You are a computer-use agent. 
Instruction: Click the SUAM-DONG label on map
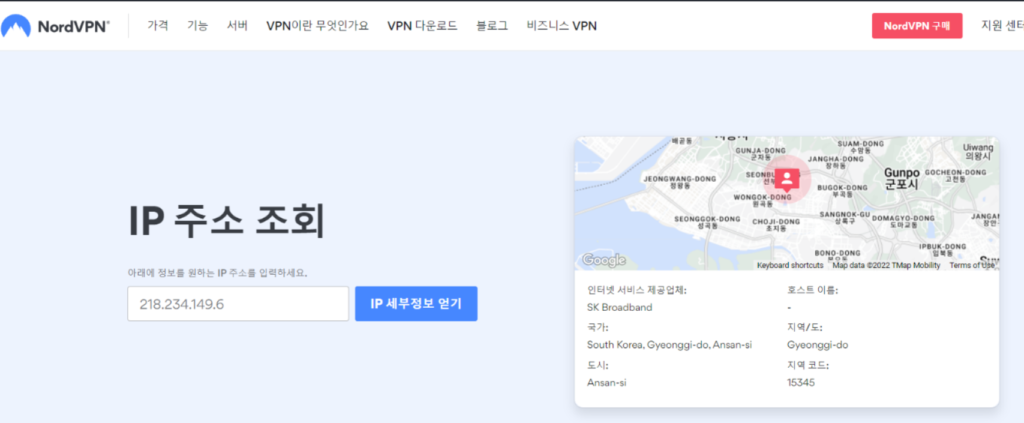pos(861,146)
